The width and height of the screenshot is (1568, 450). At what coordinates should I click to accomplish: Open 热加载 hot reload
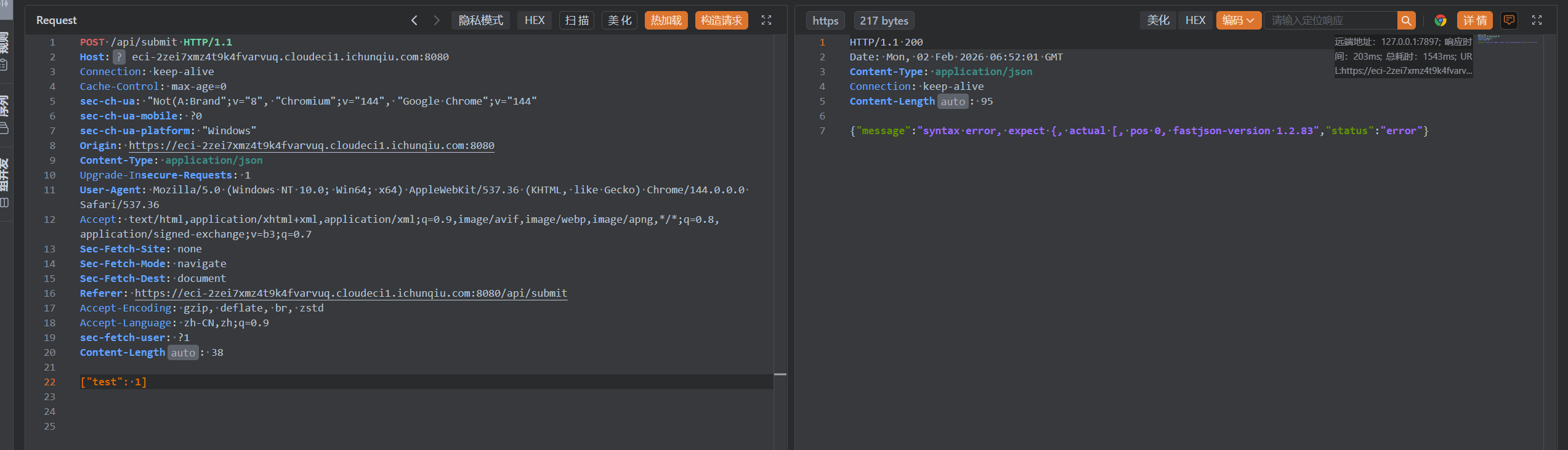(x=666, y=20)
